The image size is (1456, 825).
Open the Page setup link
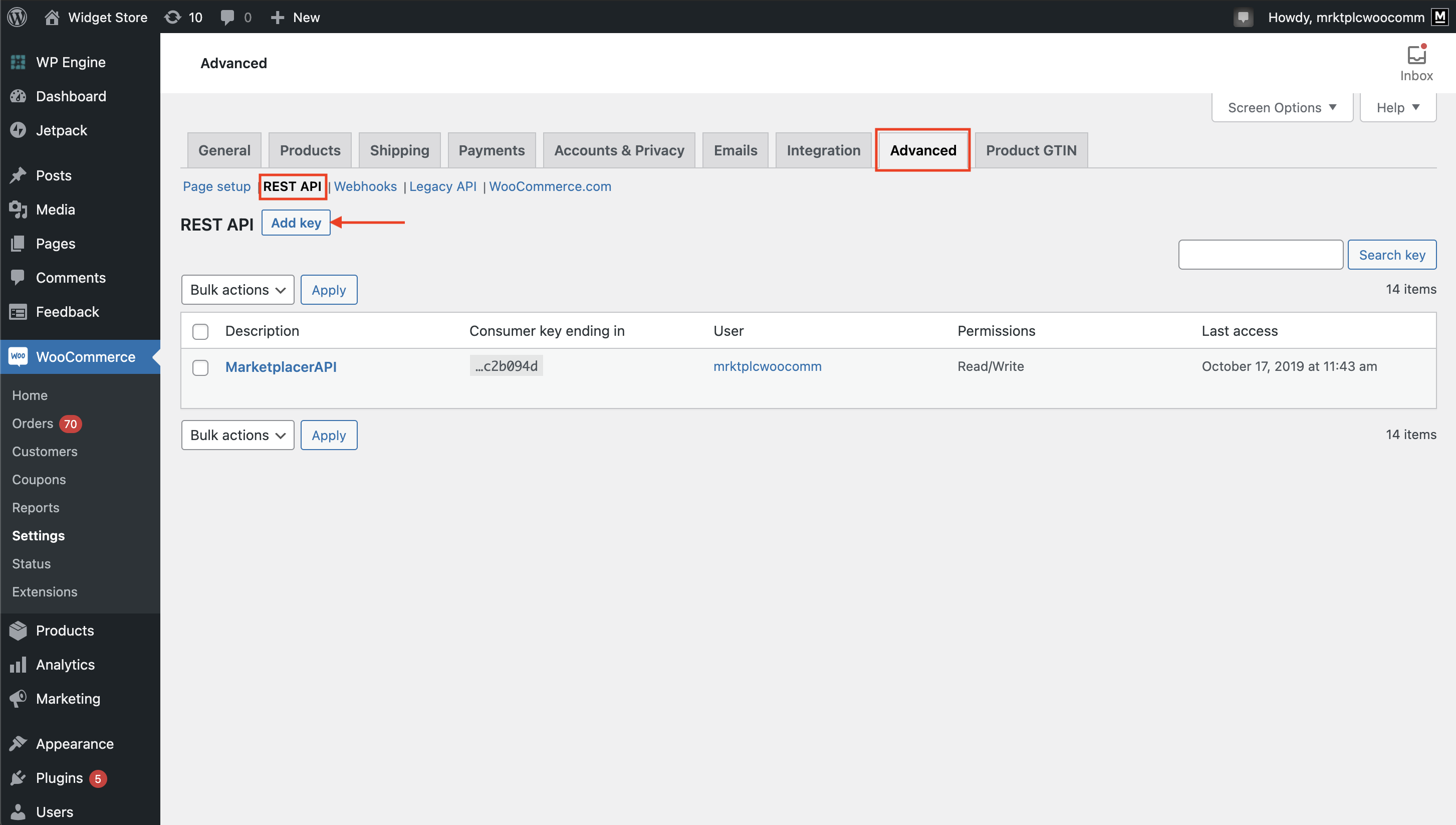click(217, 186)
